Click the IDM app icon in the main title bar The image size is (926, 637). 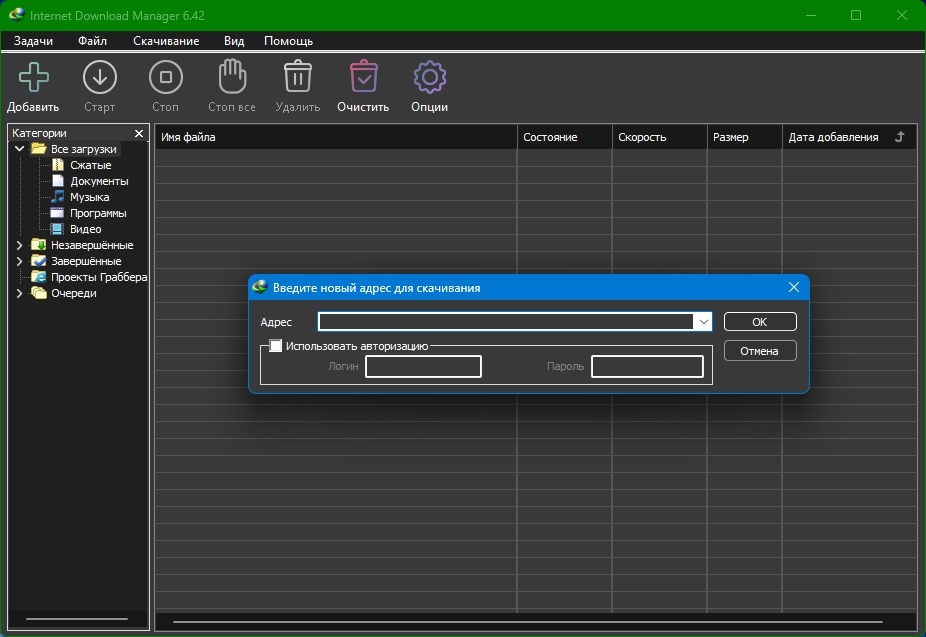pyautogui.click(x=17, y=15)
